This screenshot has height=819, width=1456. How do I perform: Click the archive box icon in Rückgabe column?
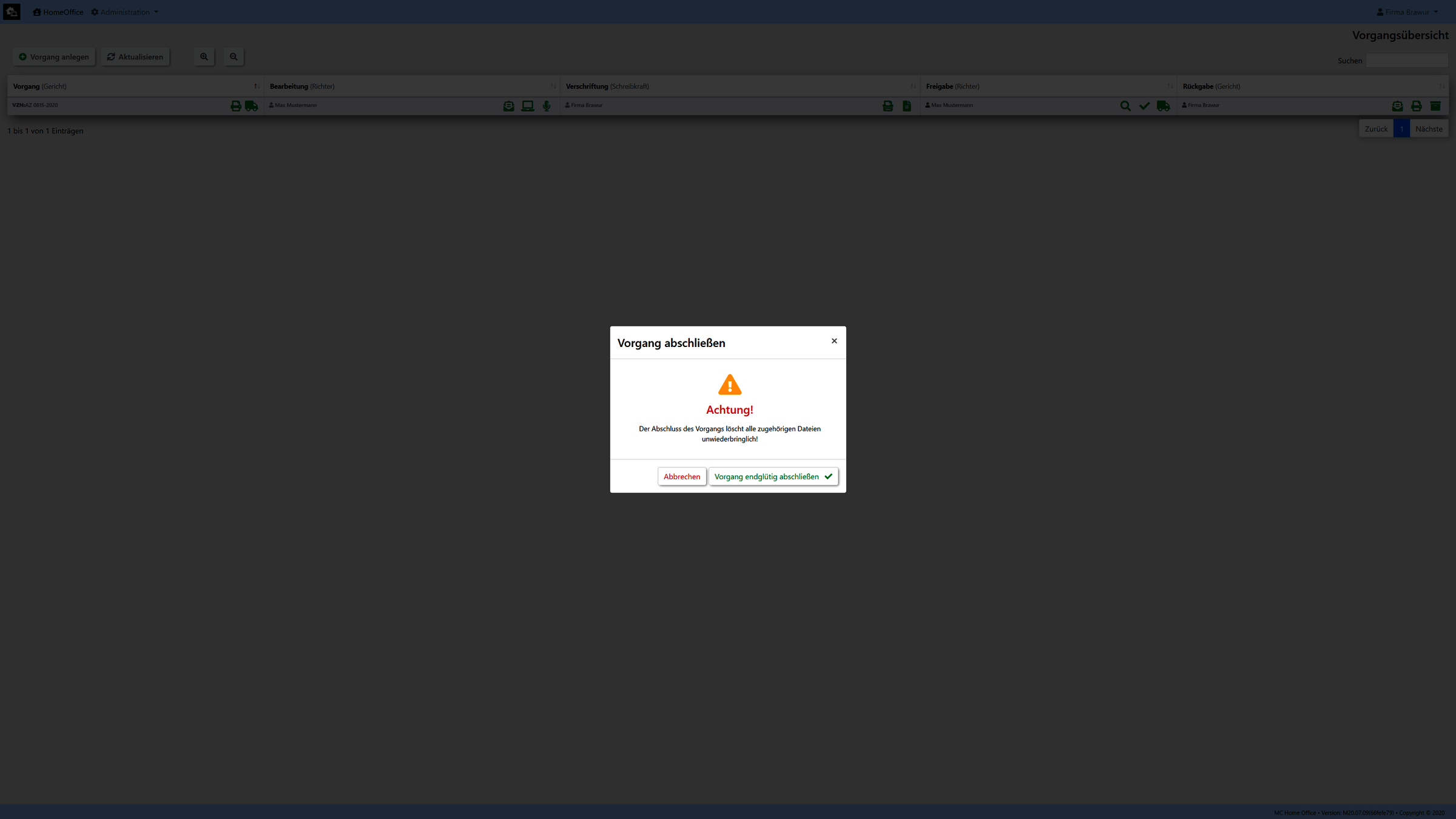1435,106
